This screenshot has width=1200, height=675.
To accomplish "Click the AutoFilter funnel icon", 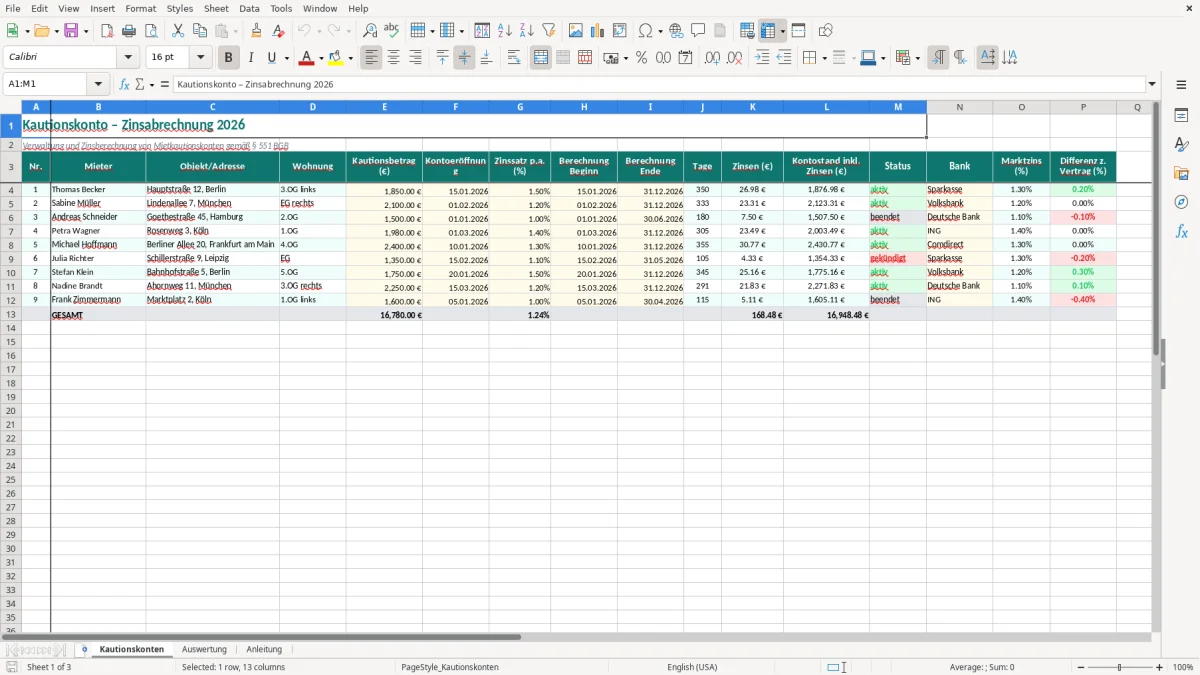I will coord(549,31).
